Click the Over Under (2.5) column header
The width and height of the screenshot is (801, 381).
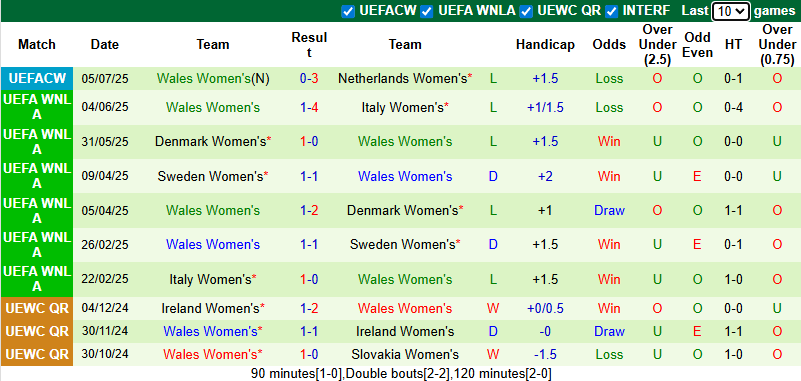(x=657, y=44)
